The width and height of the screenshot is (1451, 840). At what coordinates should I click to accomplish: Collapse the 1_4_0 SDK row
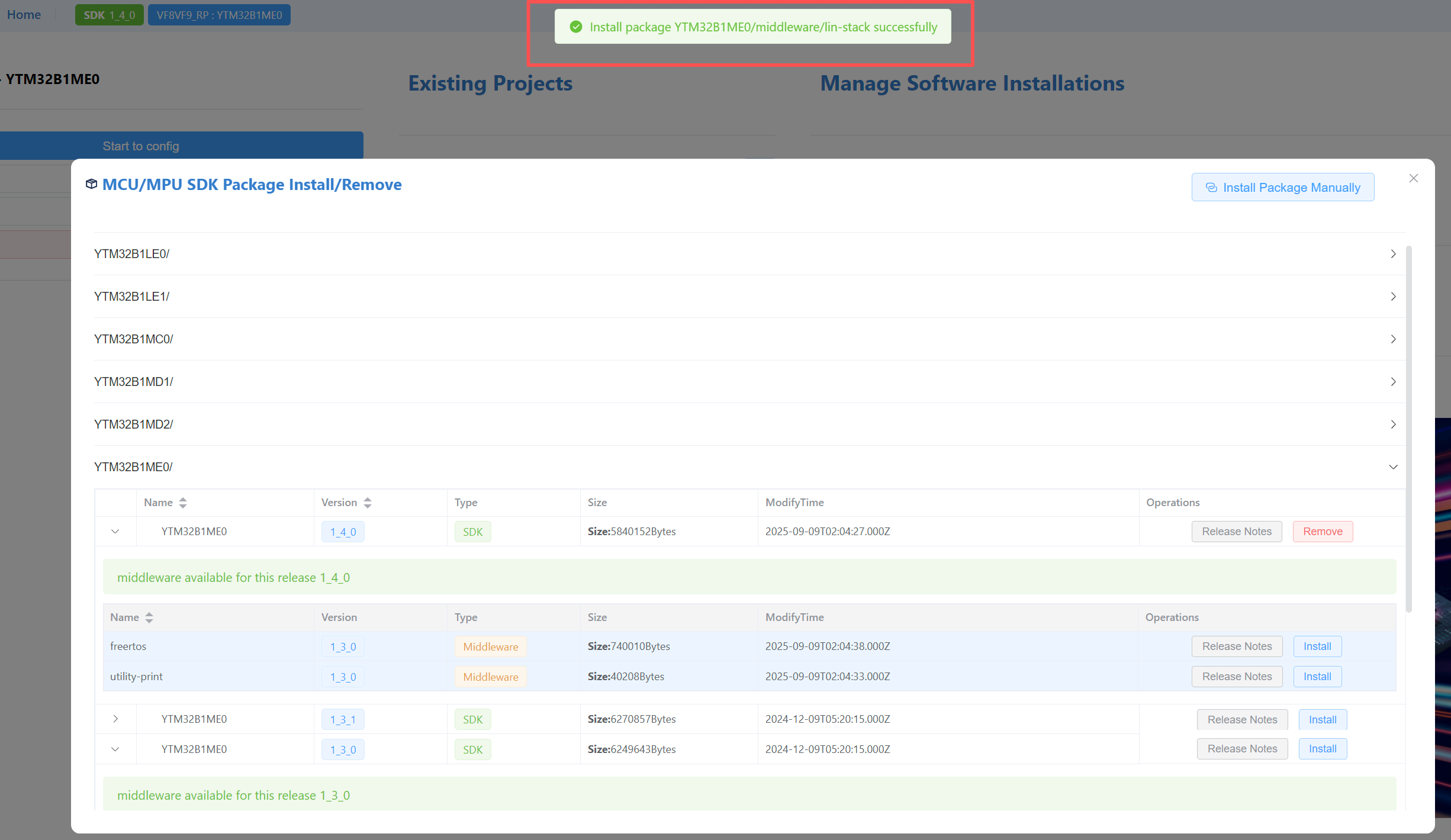115,532
